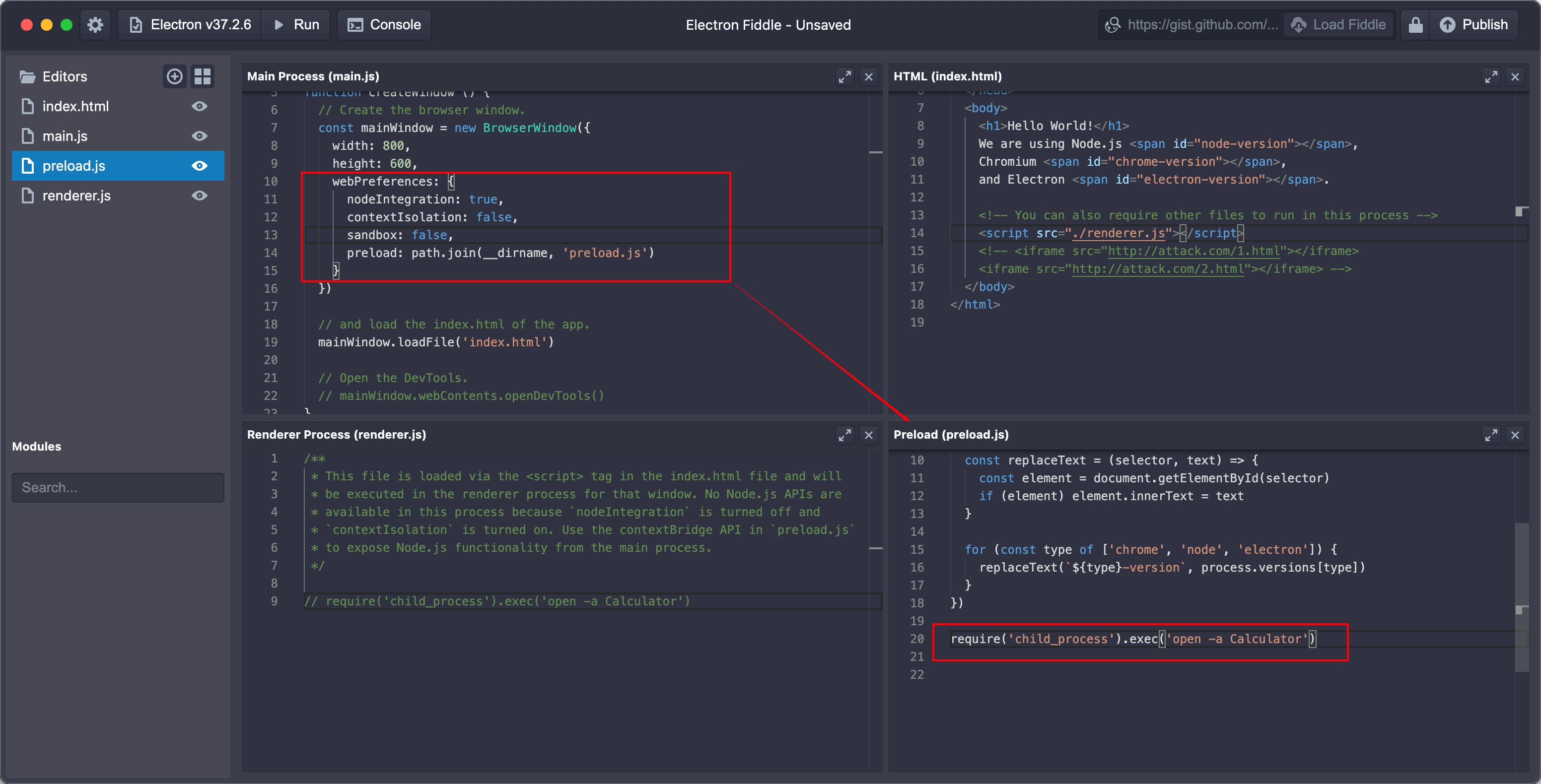
Task: Toggle visibility of index.html editor
Action: tap(200, 107)
